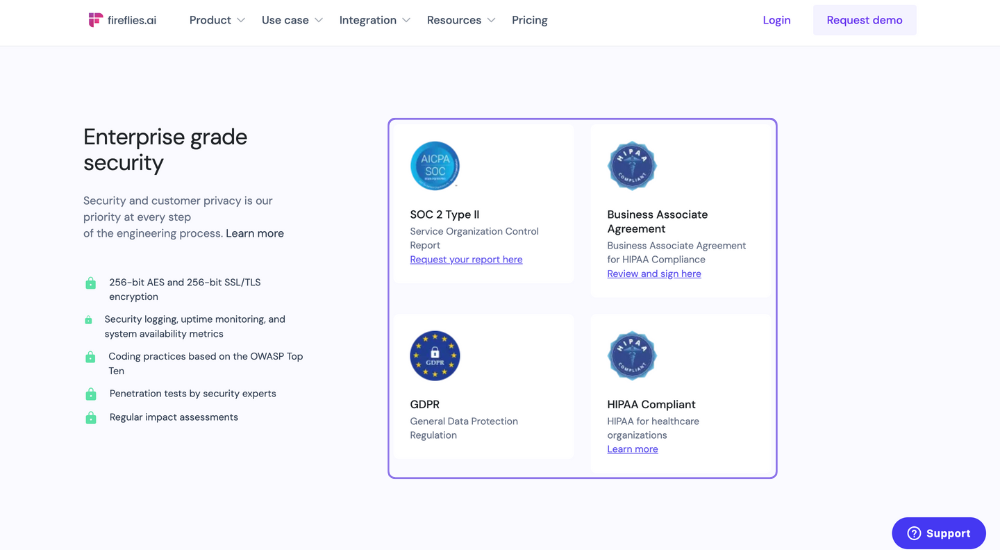This screenshot has height=550, width=1000.
Task: Expand the Use case menu chevron
Action: (319, 20)
